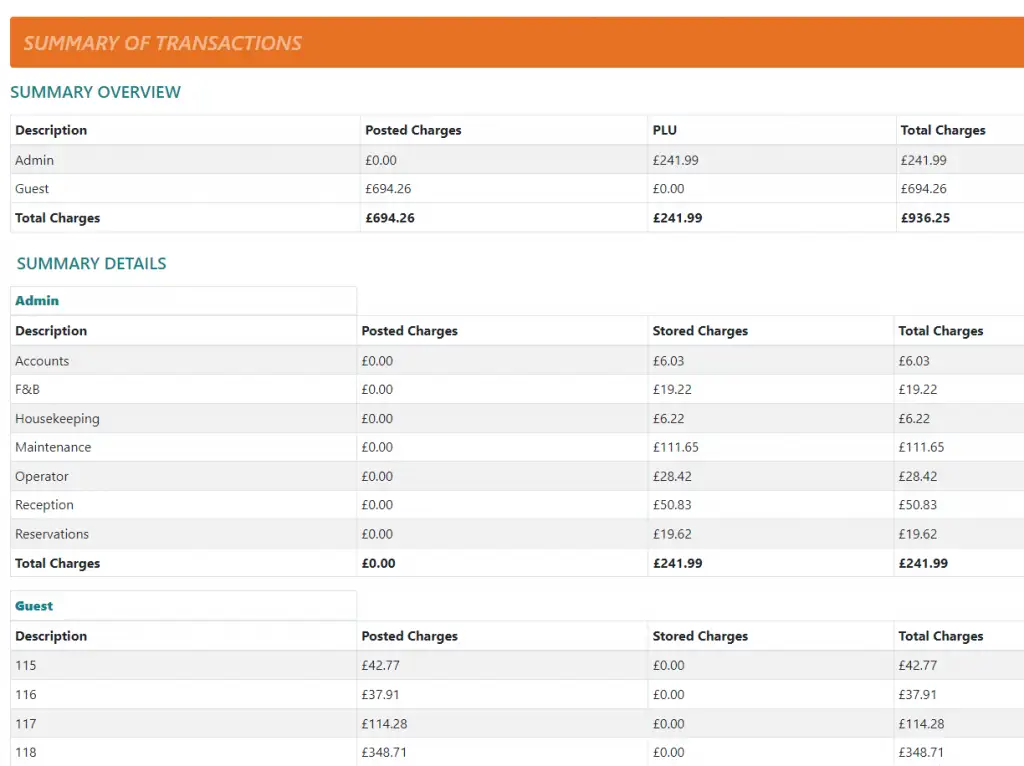Click Guest's Posted Charges £694.26 in overview
Image resolution: width=1024 pixels, height=766 pixels.
pyautogui.click(x=388, y=189)
